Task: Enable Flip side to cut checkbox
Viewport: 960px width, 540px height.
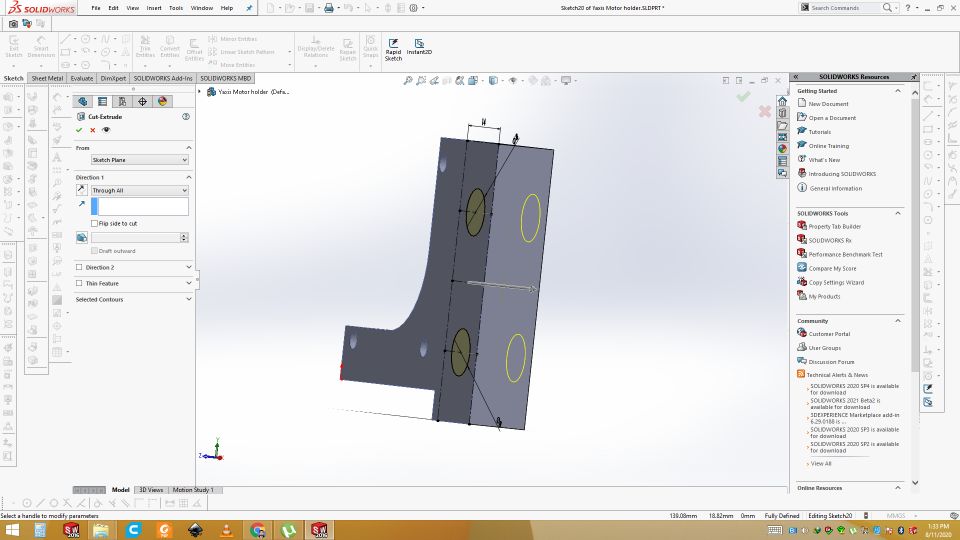Action: 94,223
